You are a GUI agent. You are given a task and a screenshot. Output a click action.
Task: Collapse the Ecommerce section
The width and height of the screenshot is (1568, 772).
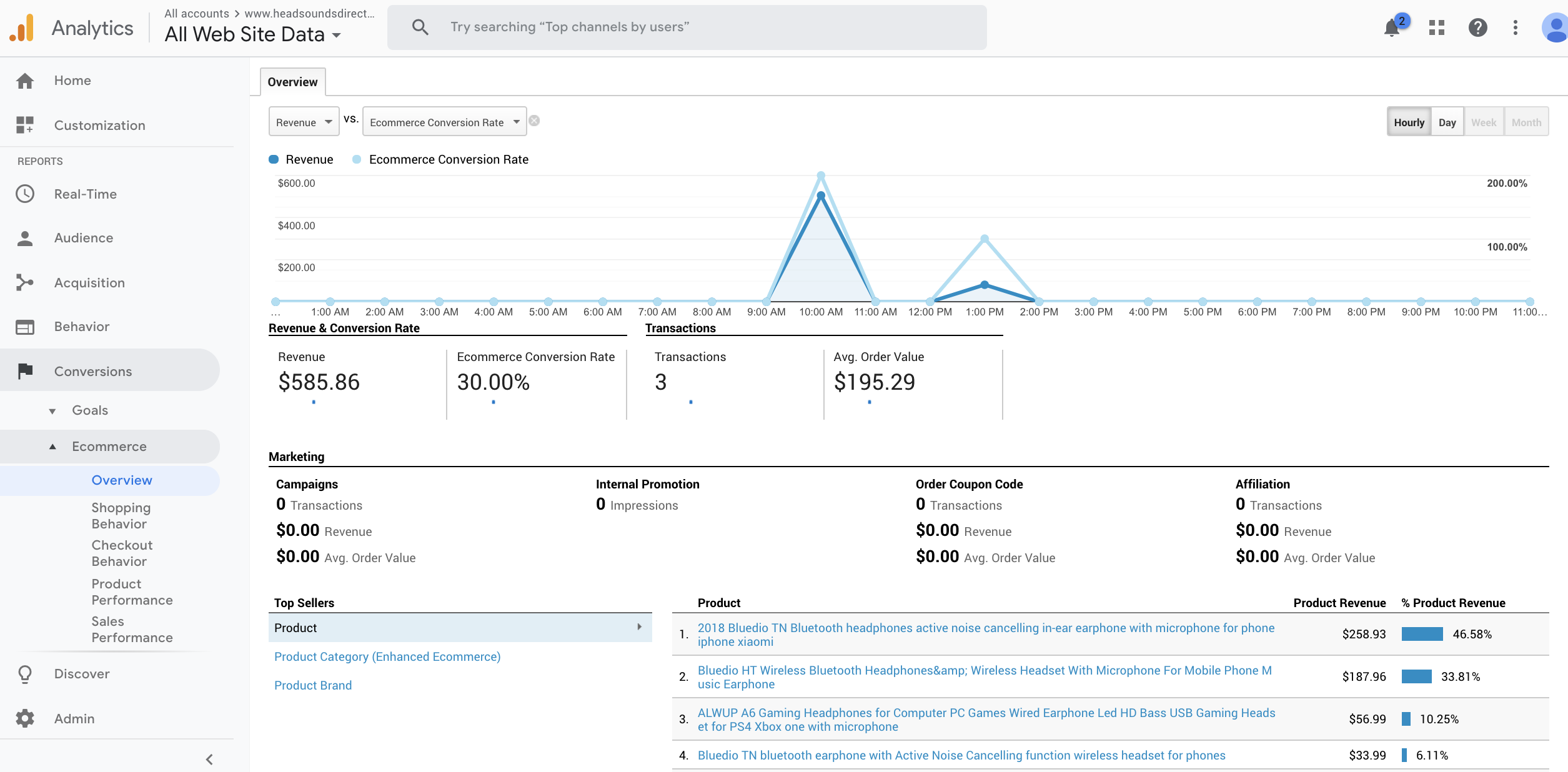[x=52, y=447]
